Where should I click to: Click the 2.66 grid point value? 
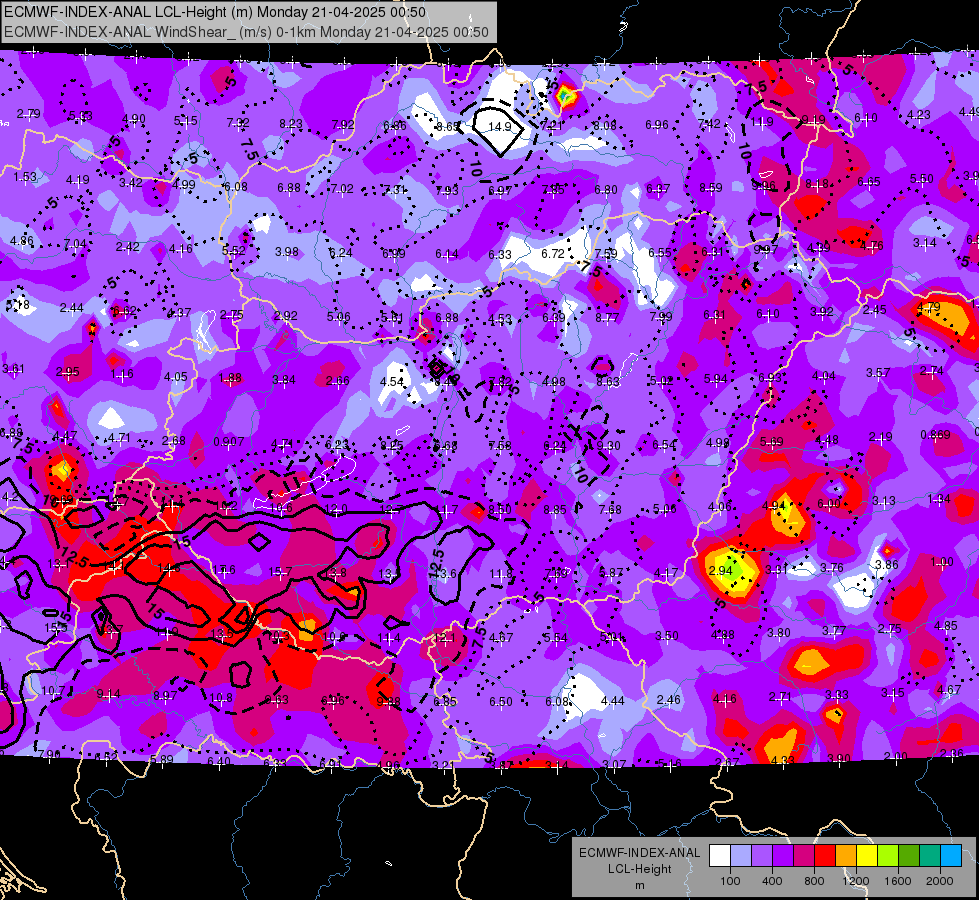pos(338,380)
